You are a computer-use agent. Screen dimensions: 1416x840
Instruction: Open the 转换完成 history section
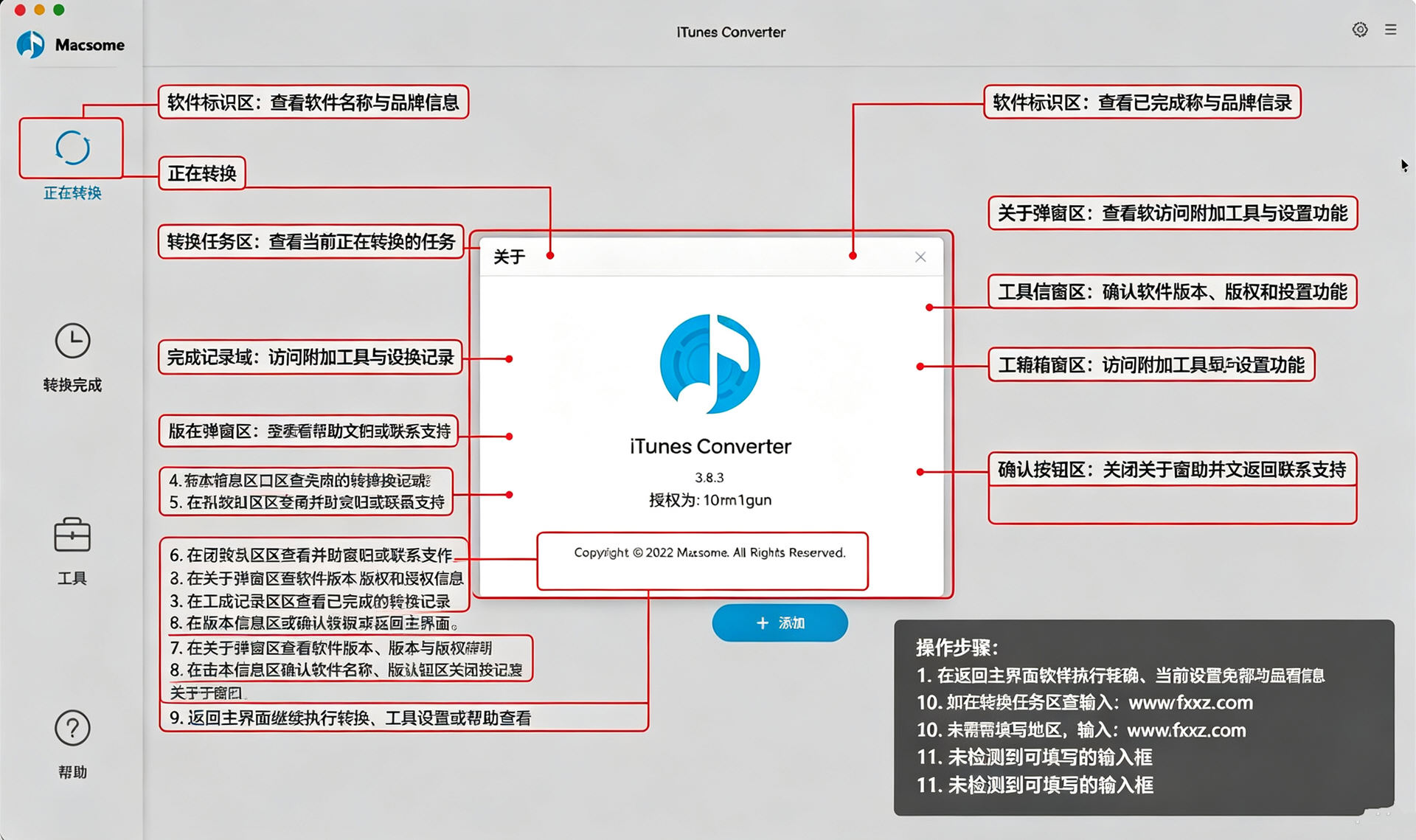(x=72, y=358)
